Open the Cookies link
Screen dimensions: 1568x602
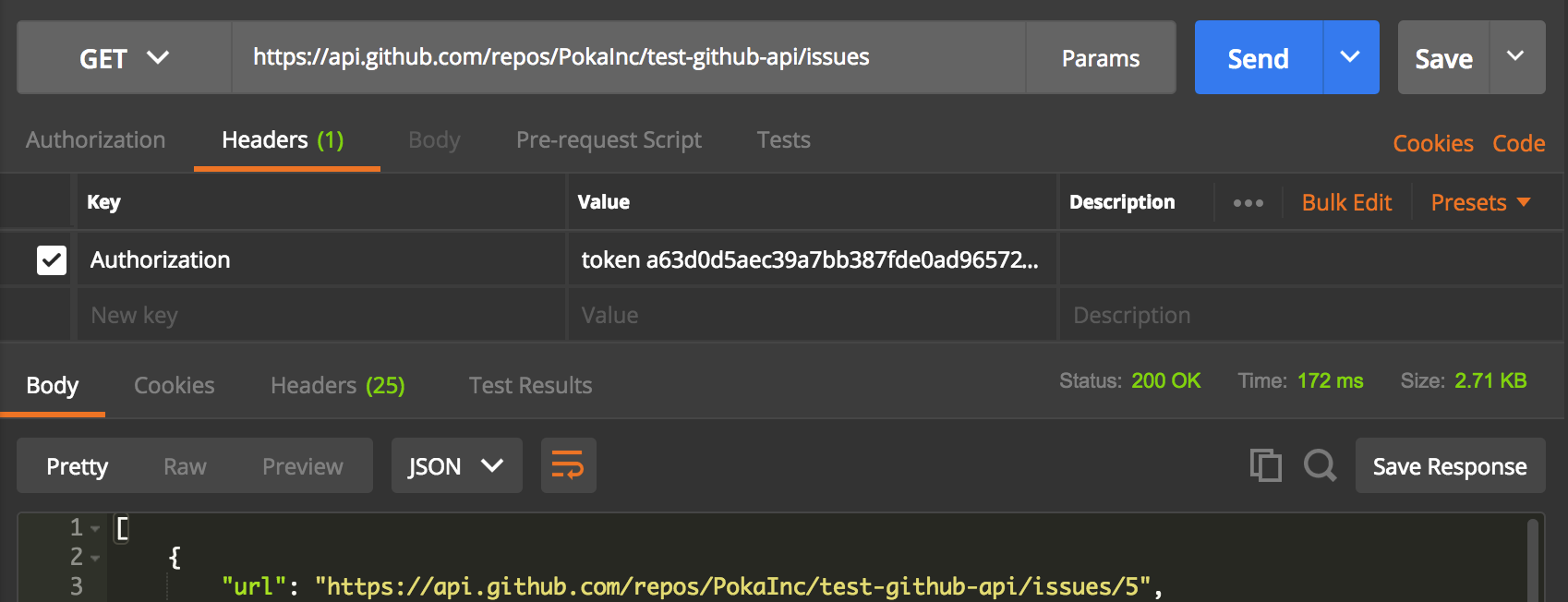coord(1433,144)
